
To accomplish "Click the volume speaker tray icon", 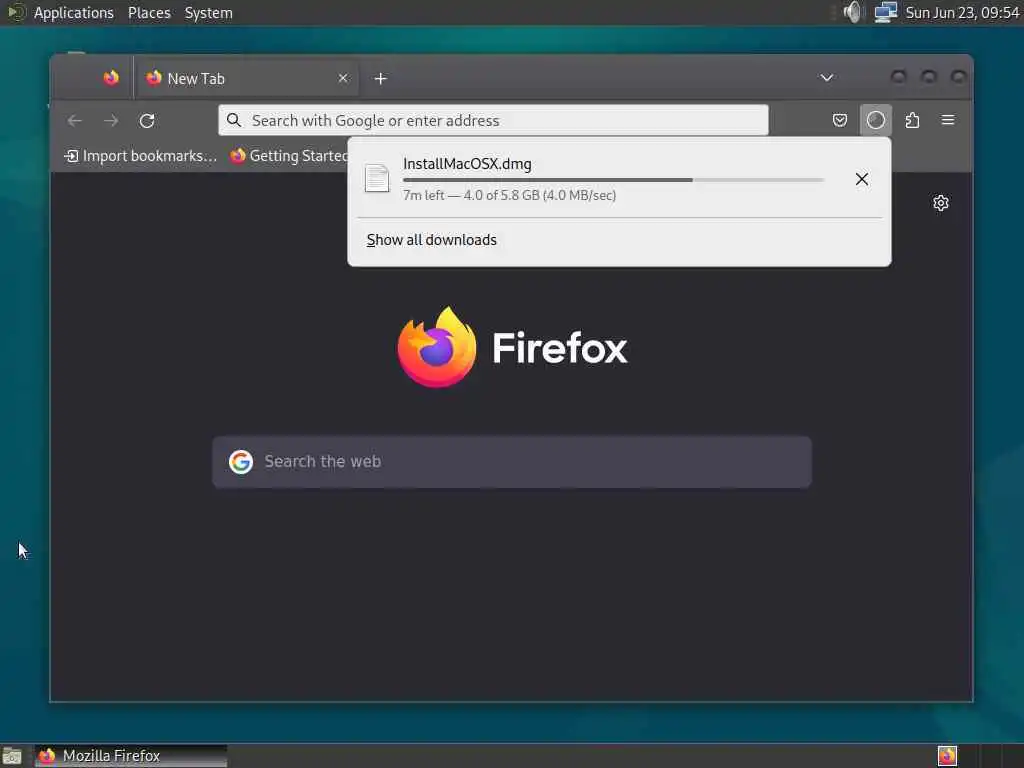I will tap(852, 12).
